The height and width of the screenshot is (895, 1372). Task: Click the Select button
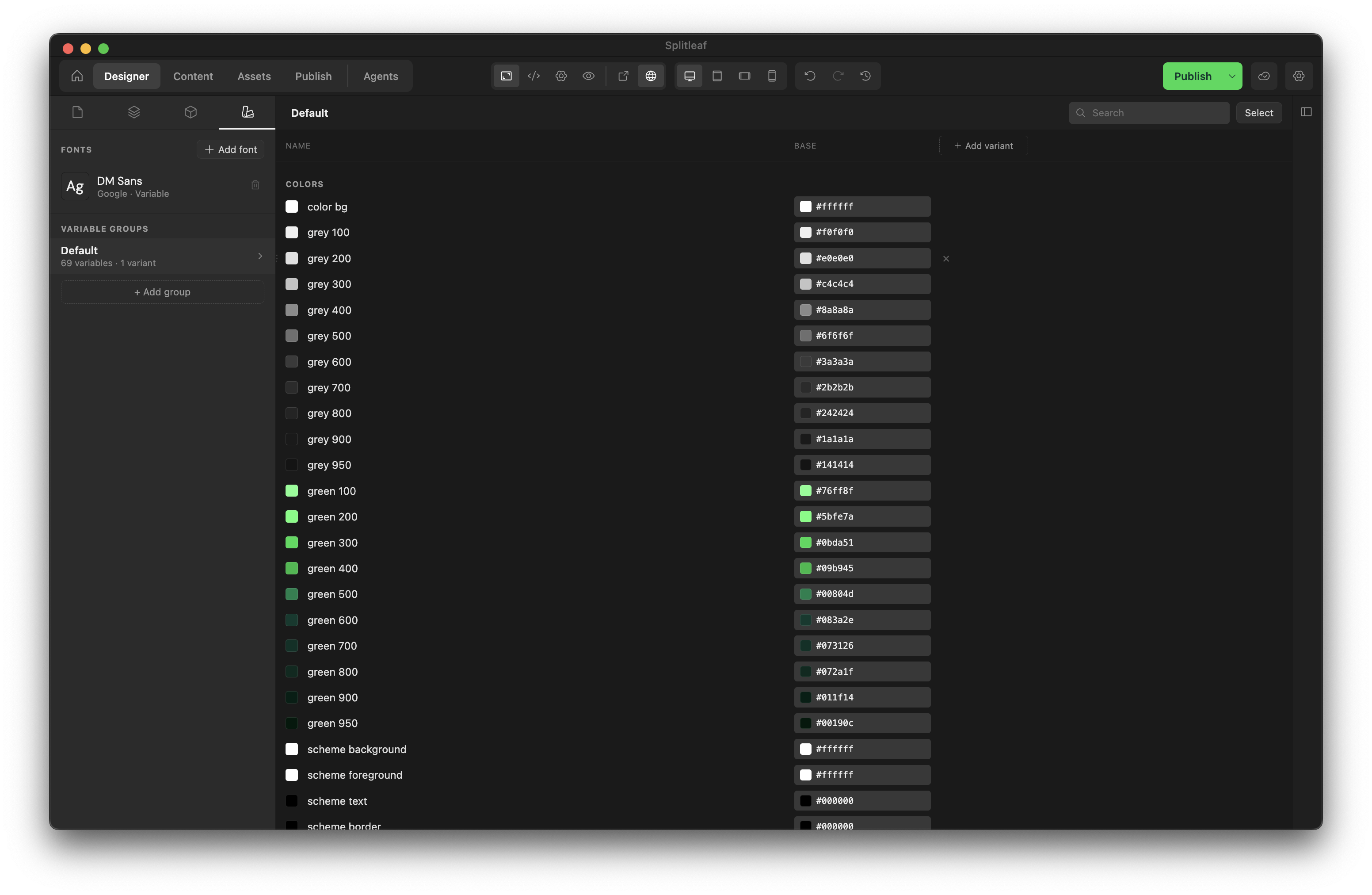pos(1258,113)
